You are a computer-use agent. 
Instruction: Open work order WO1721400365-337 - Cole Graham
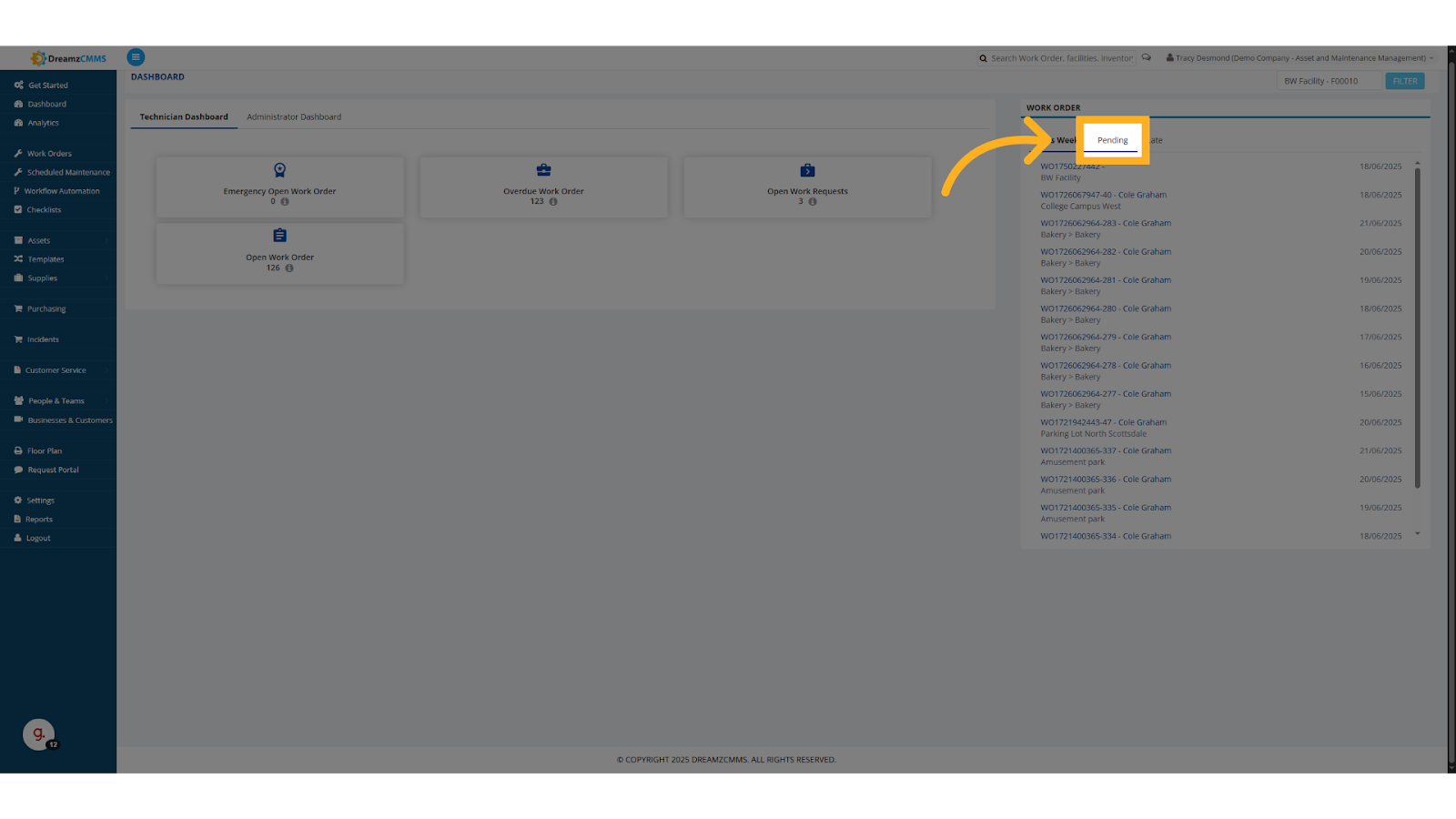[x=1106, y=450]
